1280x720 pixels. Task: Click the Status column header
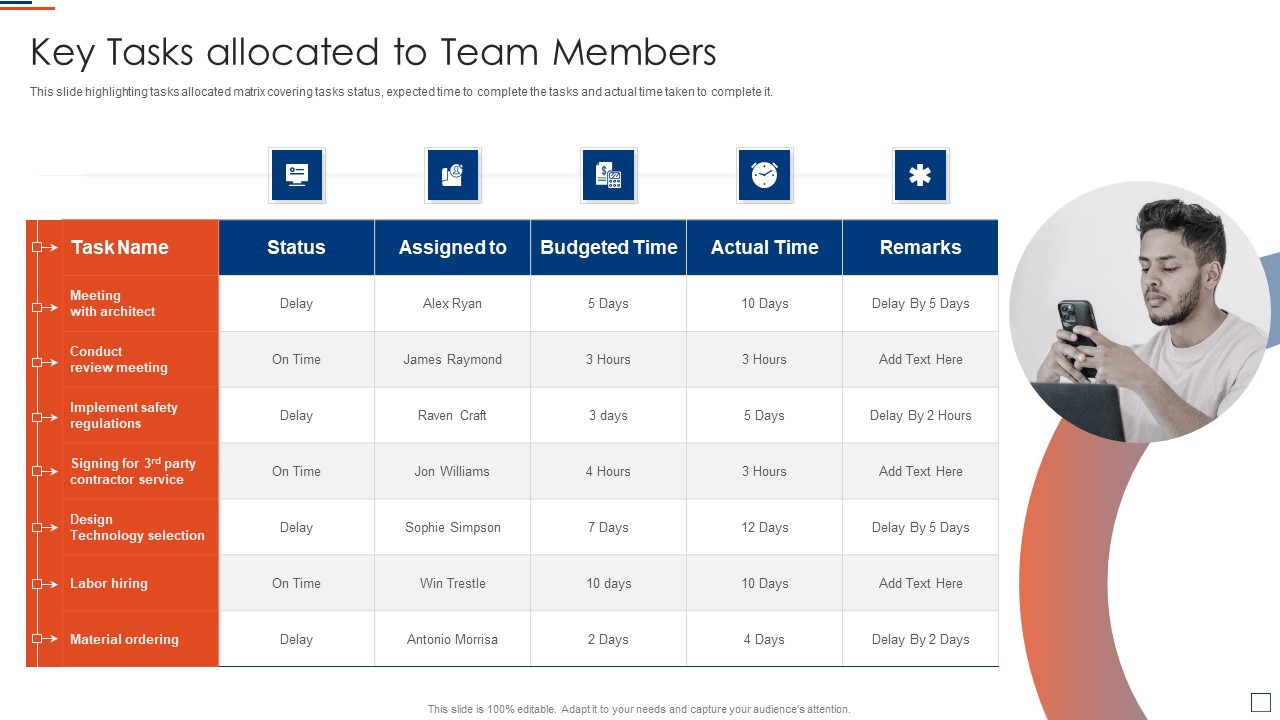(297, 247)
